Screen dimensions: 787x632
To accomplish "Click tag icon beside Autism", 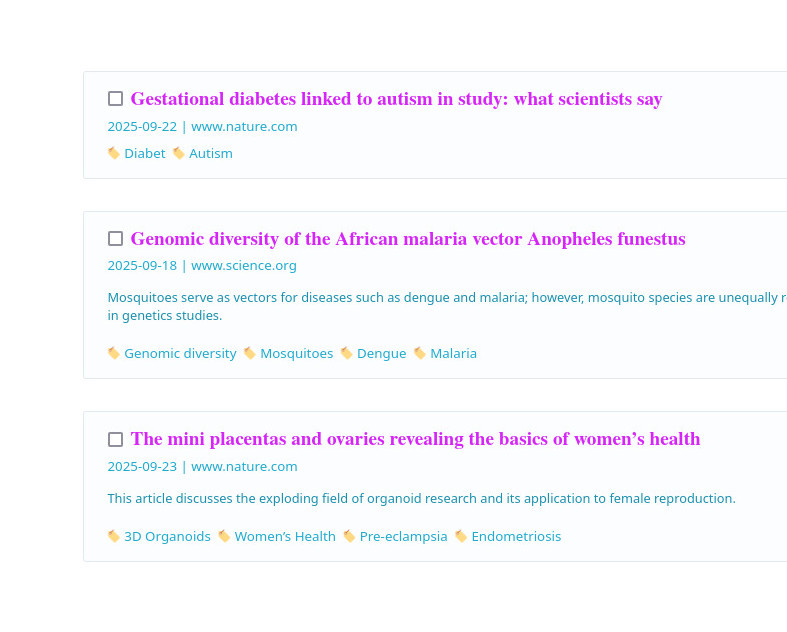I will (x=179, y=153).
